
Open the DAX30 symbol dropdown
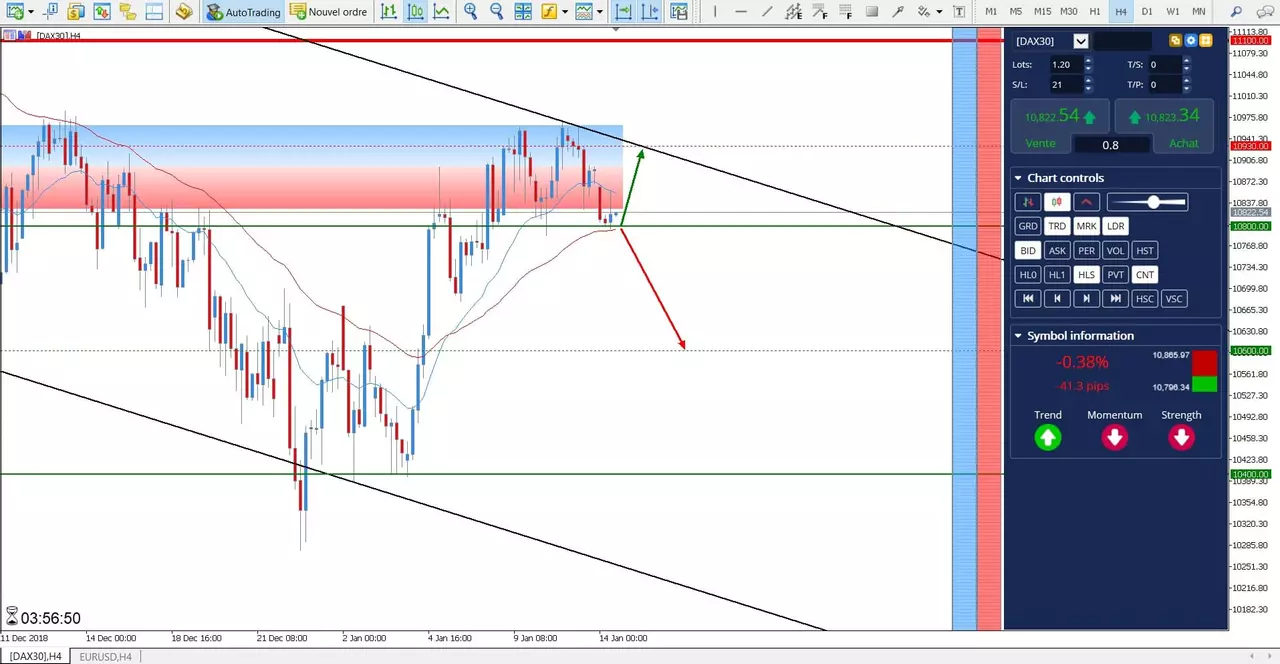[x=1080, y=41]
